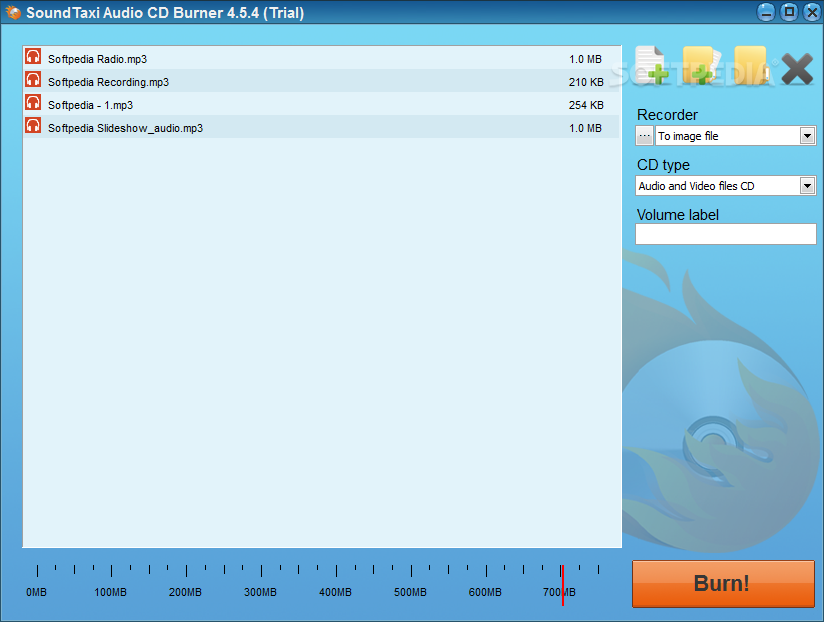Click headphone icon of Softpedia Radio.mp3

(33, 57)
